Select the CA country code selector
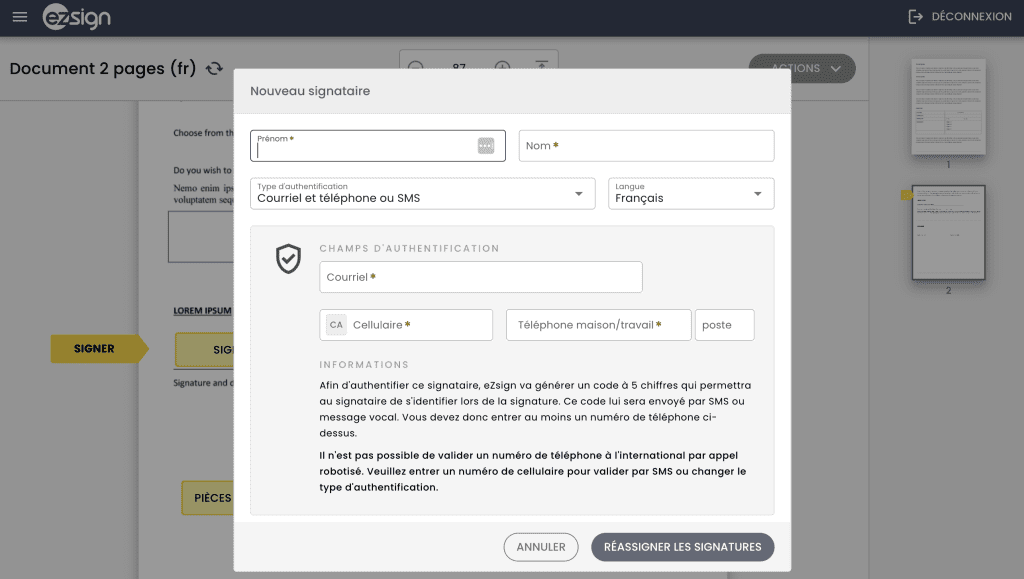Image resolution: width=1024 pixels, height=579 pixels. (x=336, y=325)
